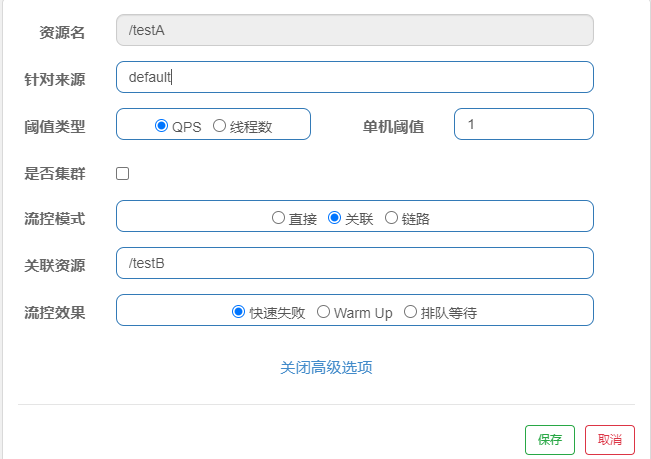The image size is (651, 459).
Task: Choose 直接 flow control mode
Action: tap(278, 217)
